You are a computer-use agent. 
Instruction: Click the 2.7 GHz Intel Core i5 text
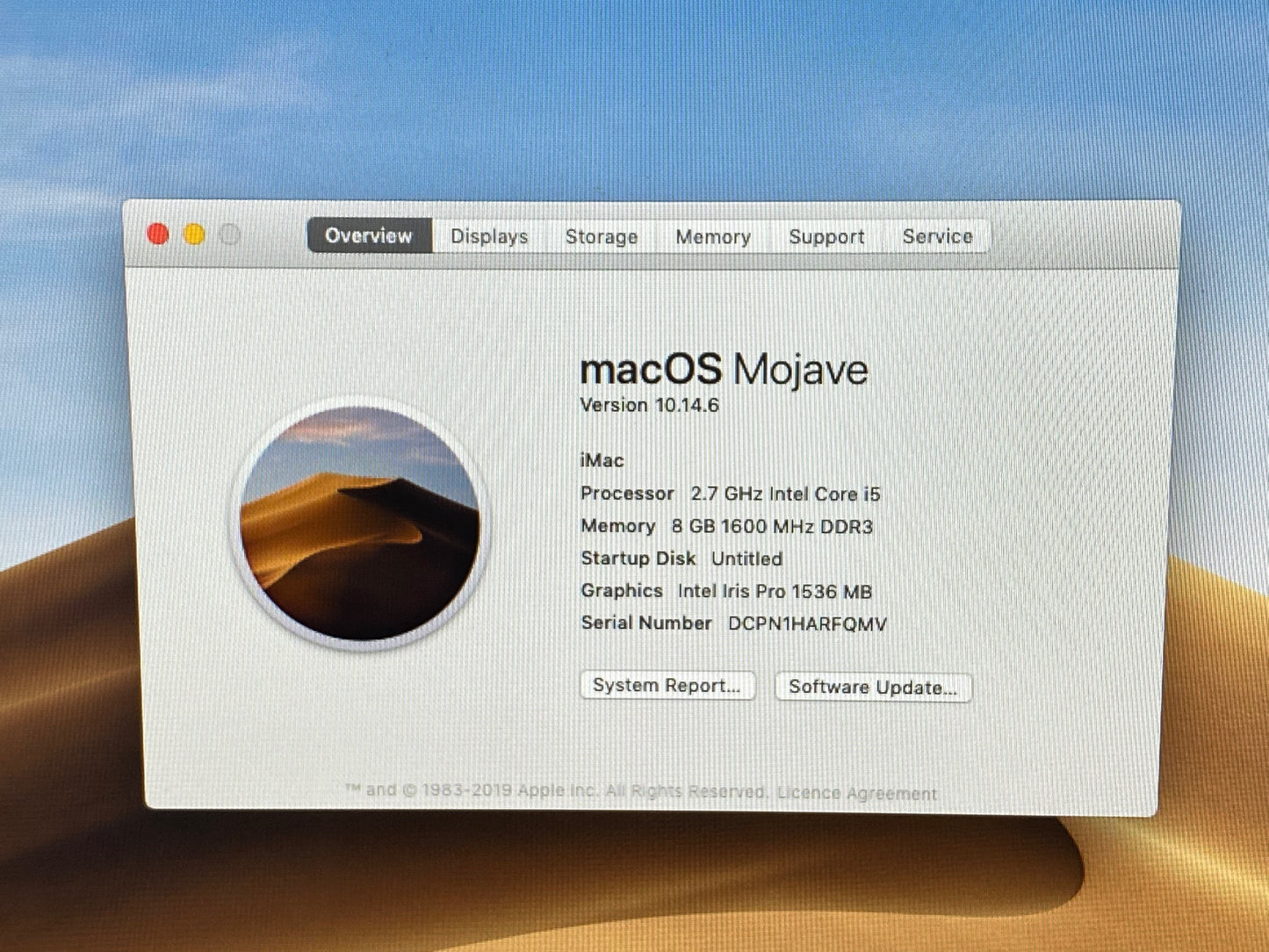(785, 494)
